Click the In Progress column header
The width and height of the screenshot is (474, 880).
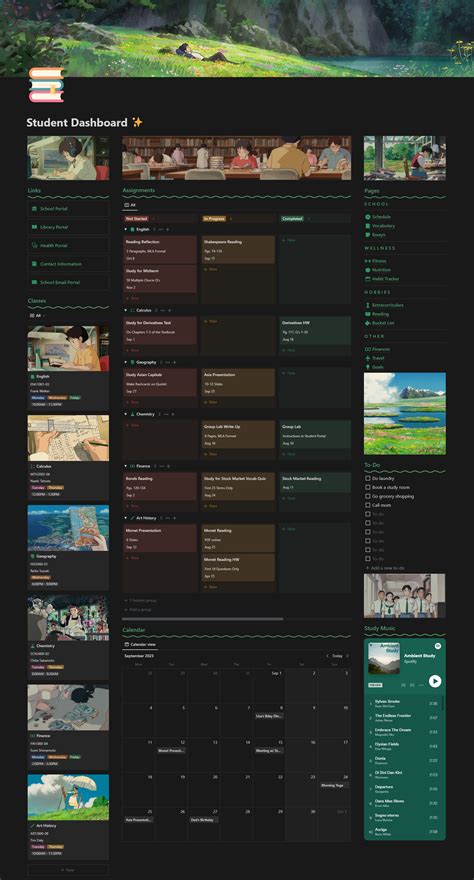(x=214, y=219)
